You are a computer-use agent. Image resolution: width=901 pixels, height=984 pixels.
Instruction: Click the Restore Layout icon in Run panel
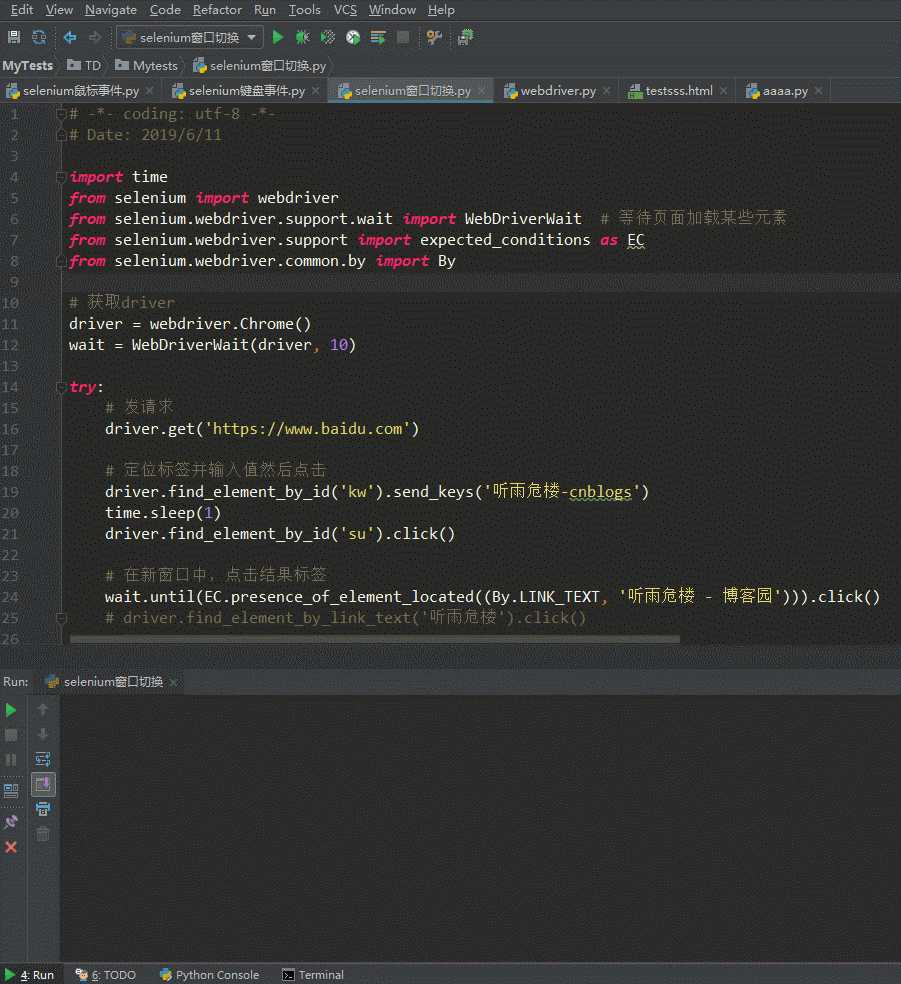tap(11, 791)
